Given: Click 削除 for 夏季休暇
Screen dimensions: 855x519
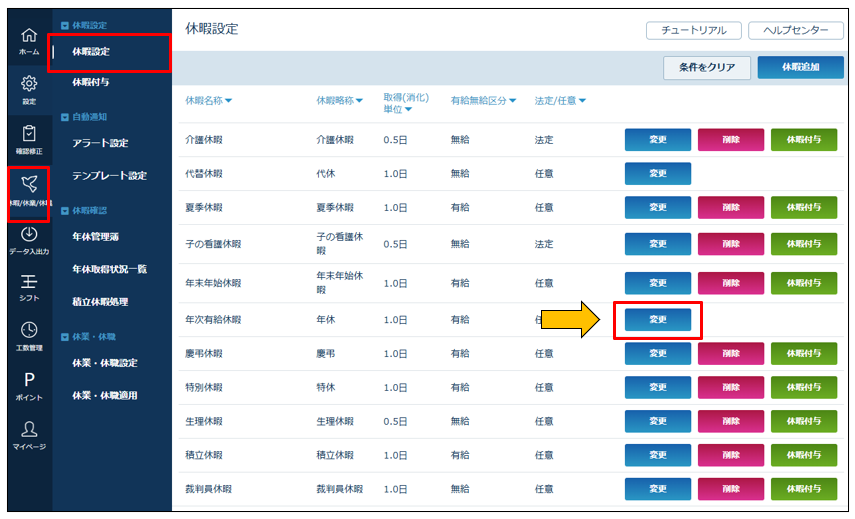Looking at the screenshot, I should [x=731, y=207].
